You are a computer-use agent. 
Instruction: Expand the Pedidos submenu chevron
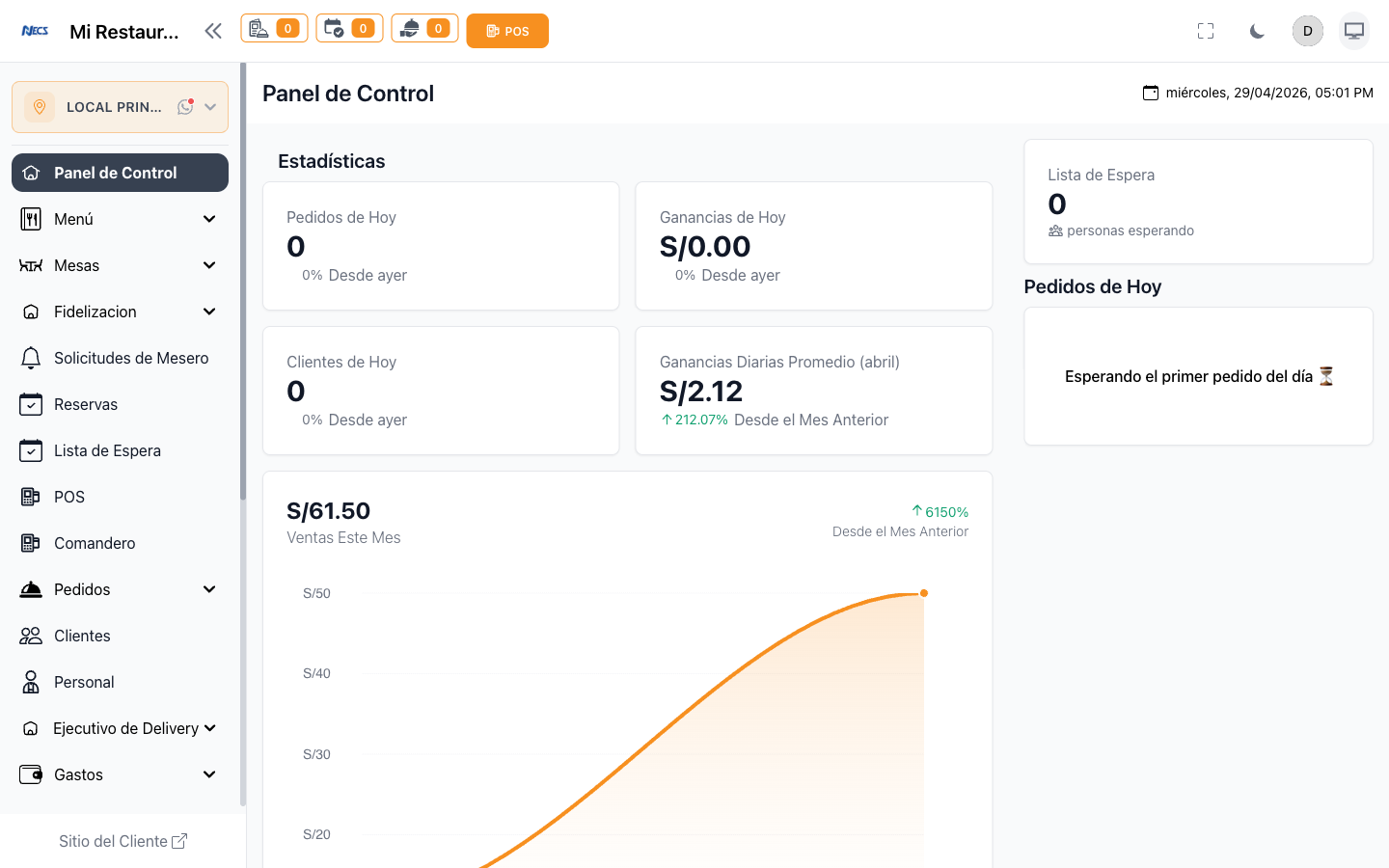click(x=209, y=589)
